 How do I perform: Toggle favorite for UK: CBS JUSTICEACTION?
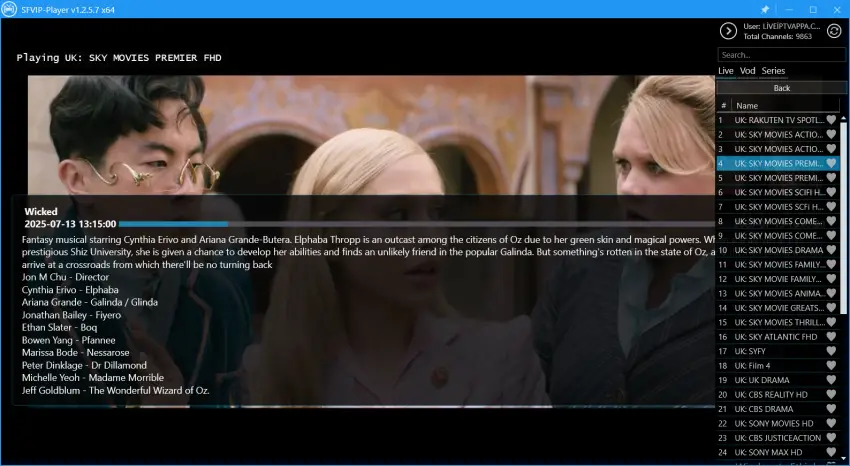point(831,438)
